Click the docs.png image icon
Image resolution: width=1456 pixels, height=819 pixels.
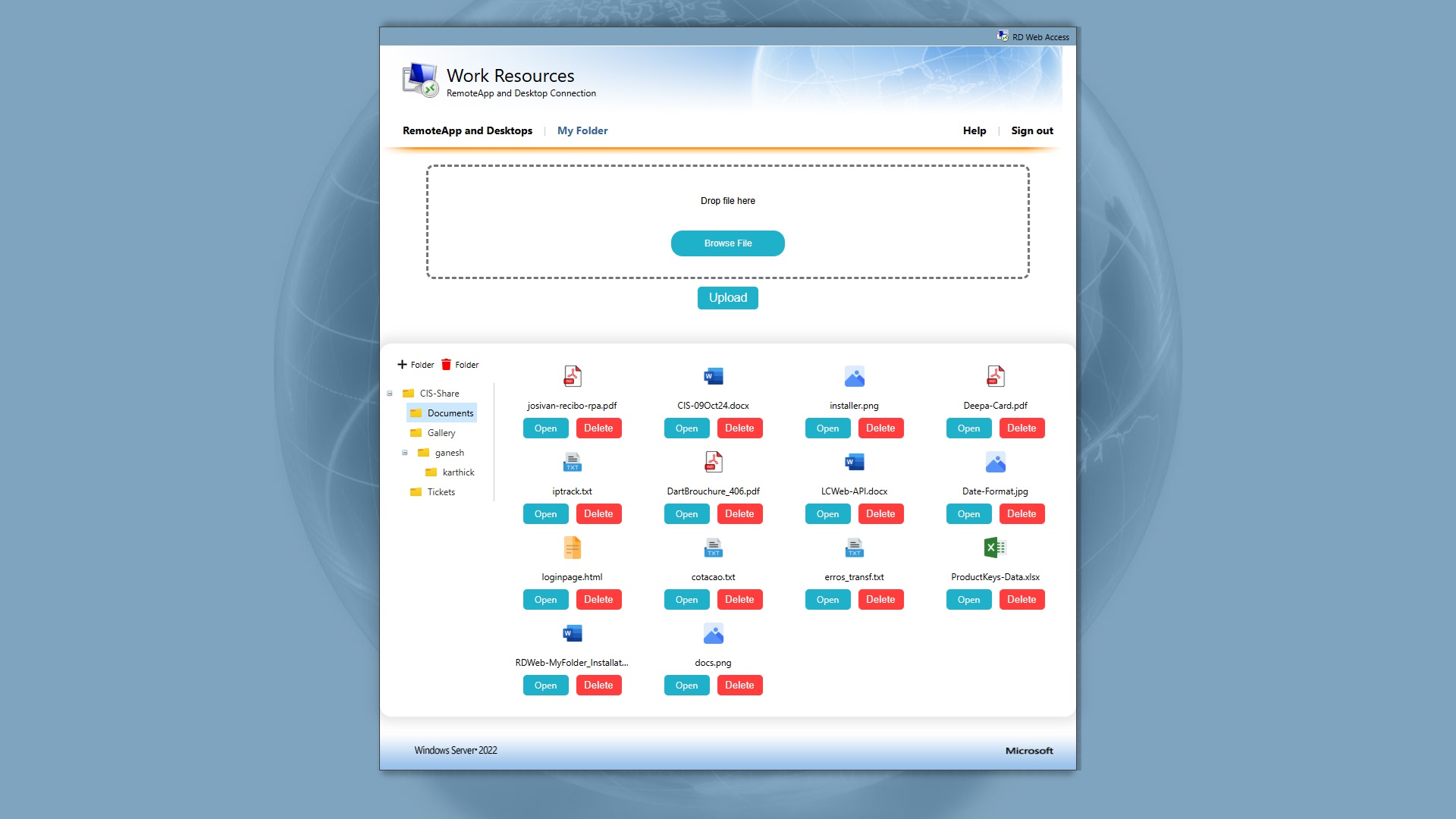click(x=714, y=633)
